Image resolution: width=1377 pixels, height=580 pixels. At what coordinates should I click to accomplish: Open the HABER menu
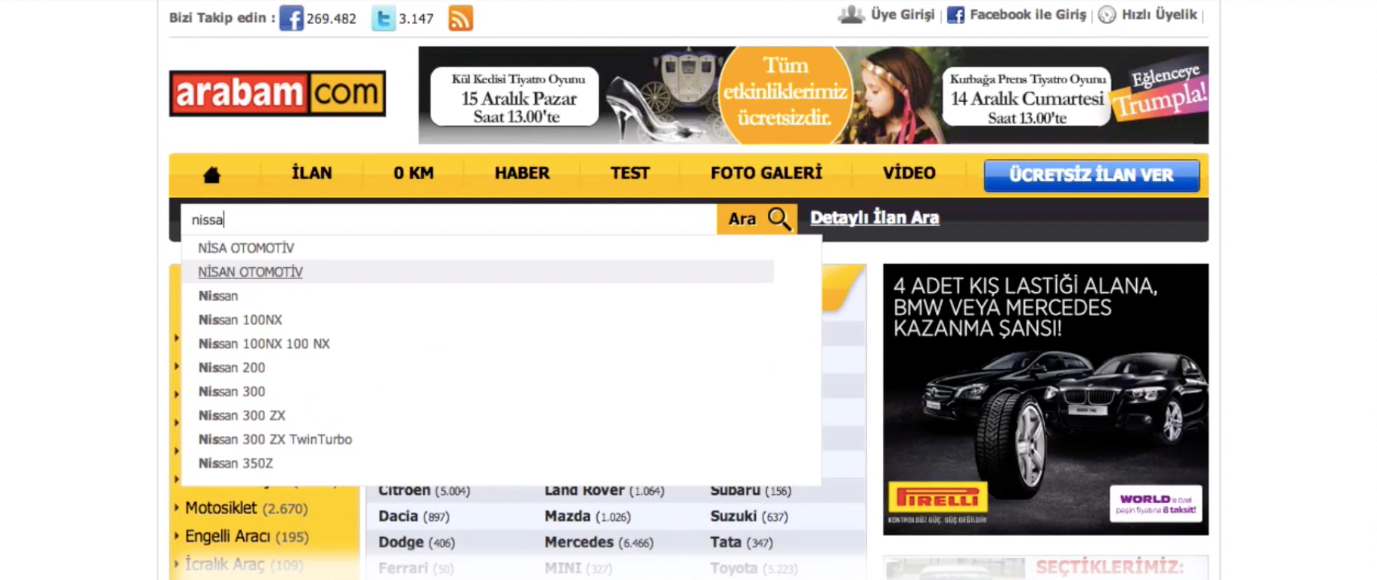click(x=522, y=173)
